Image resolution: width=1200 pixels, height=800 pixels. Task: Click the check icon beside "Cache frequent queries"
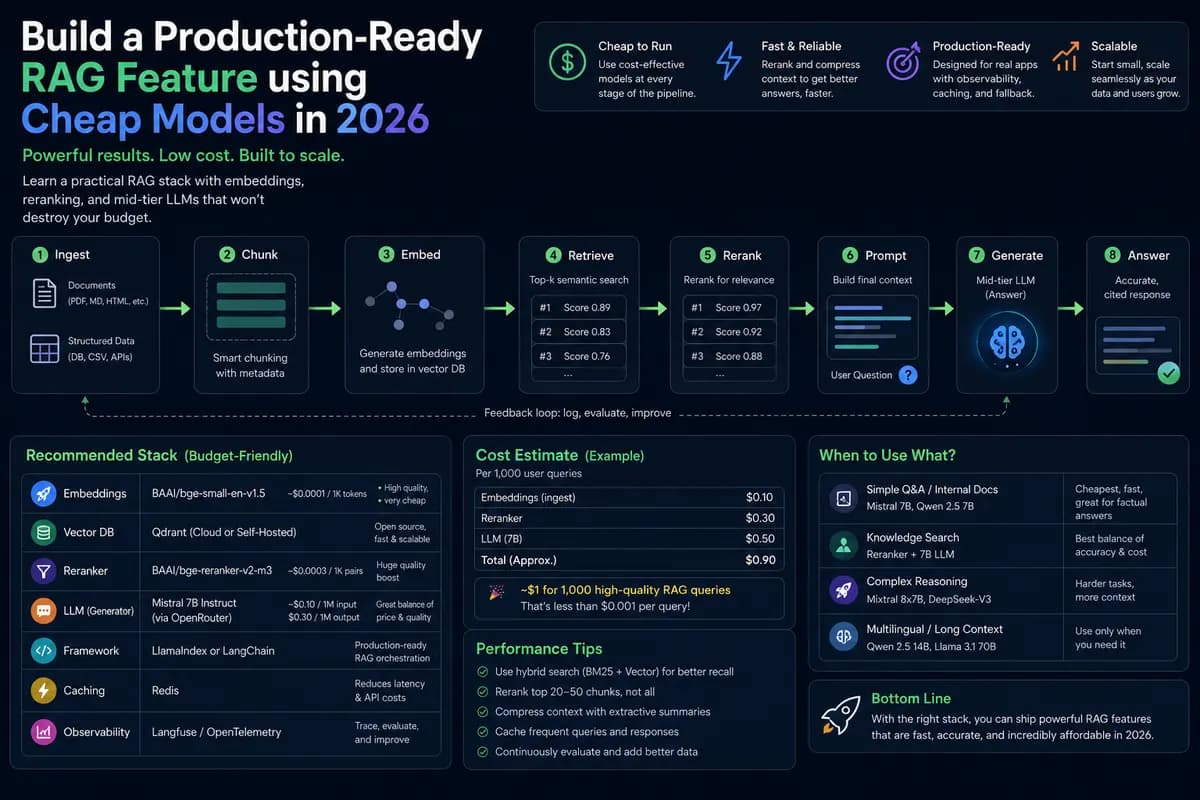click(483, 731)
